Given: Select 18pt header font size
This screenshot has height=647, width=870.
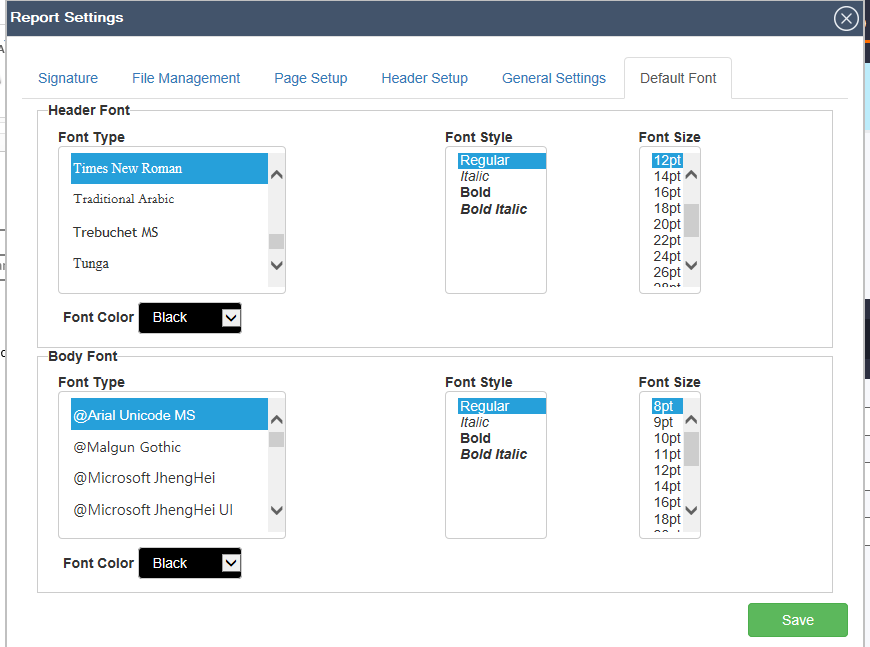Looking at the screenshot, I should [667, 208].
